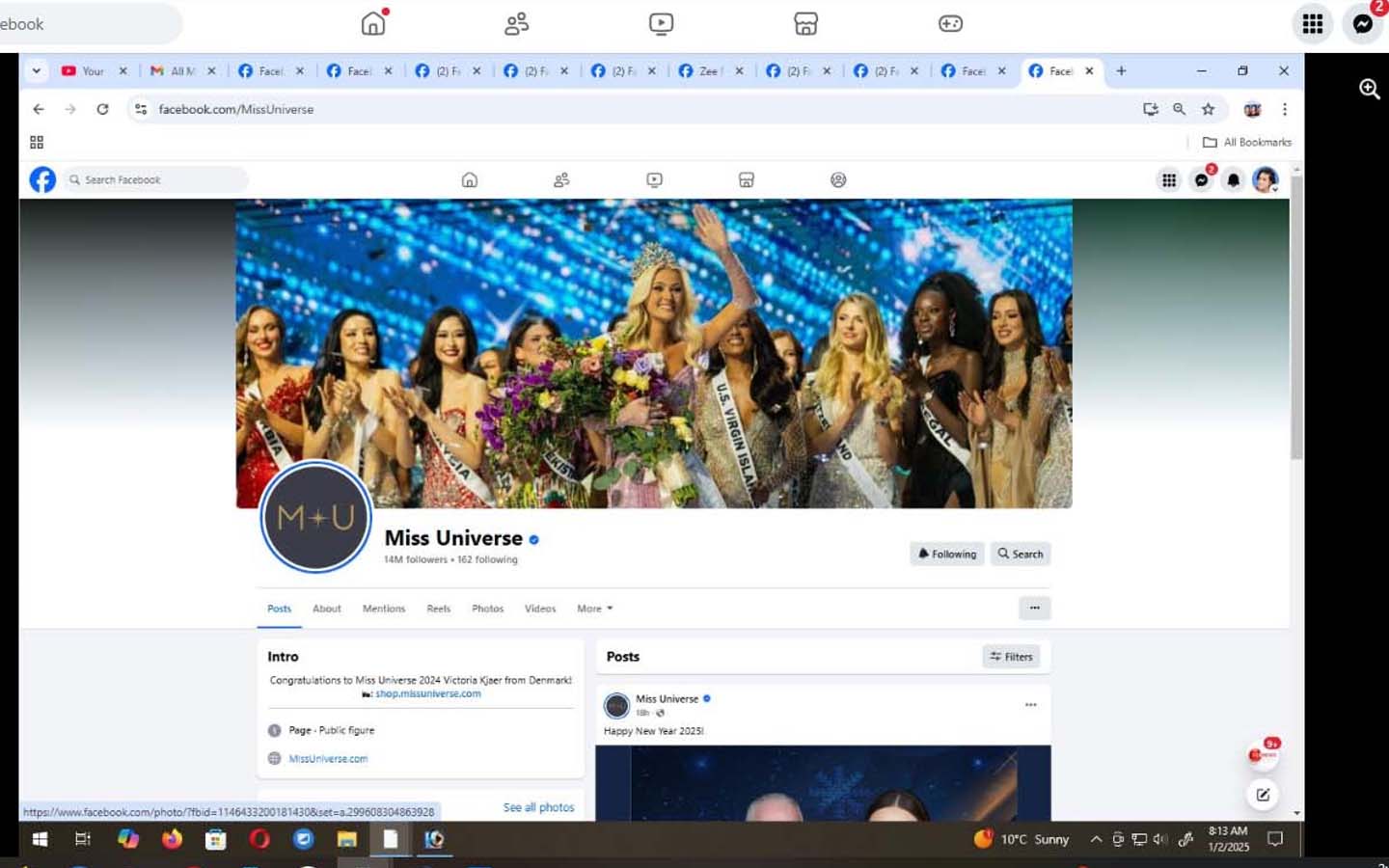
Task: Open the Chrome apps grid shortcut
Action: click(x=37, y=142)
